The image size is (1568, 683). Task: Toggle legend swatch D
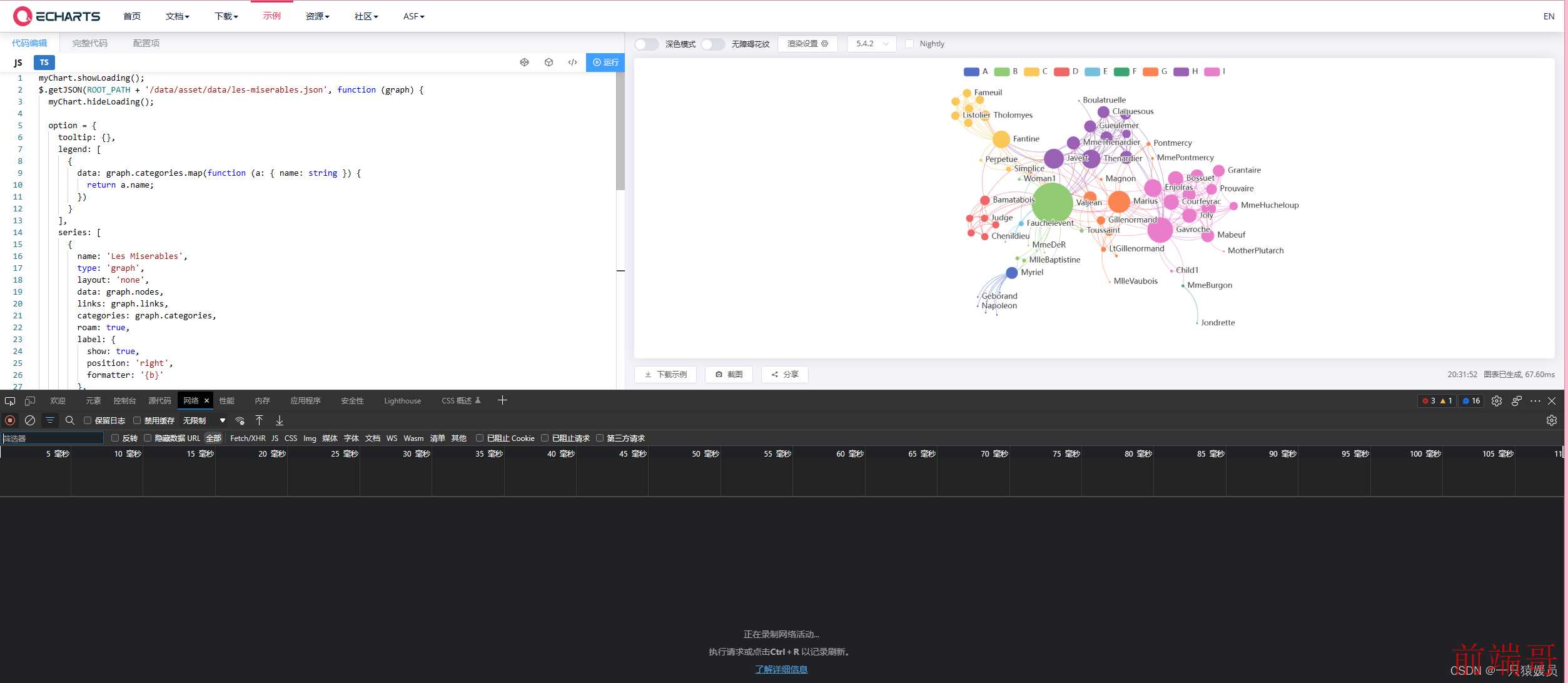[x=1061, y=72]
